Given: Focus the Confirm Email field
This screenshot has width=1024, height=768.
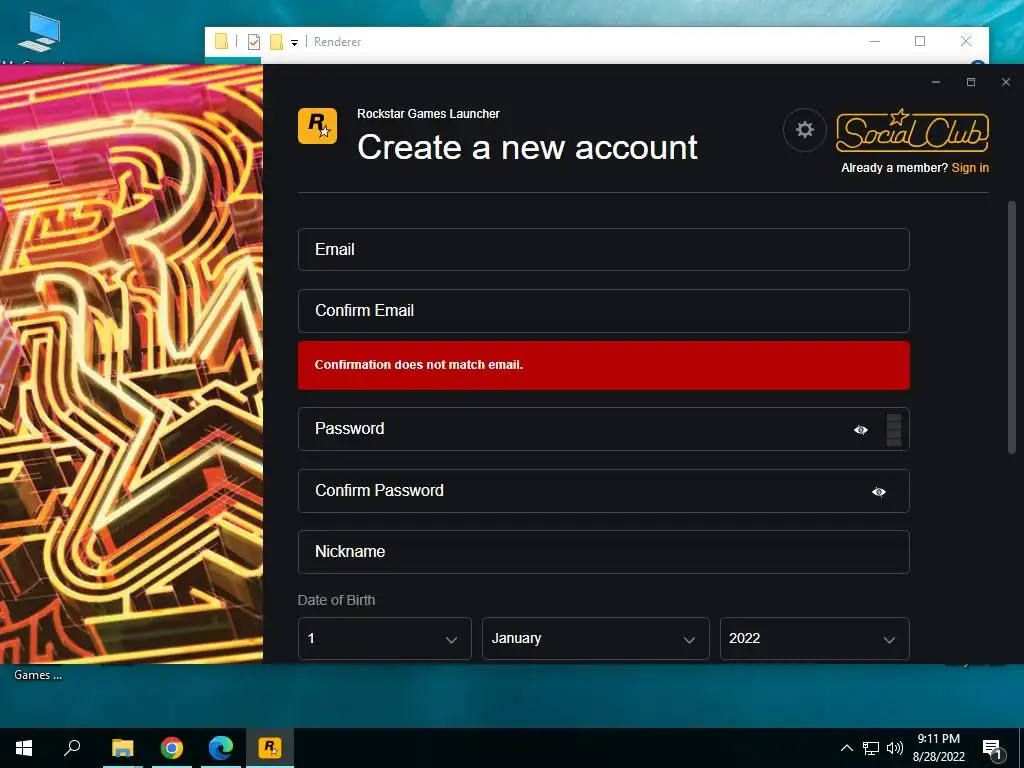Looking at the screenshot, I should coord(603,311).
